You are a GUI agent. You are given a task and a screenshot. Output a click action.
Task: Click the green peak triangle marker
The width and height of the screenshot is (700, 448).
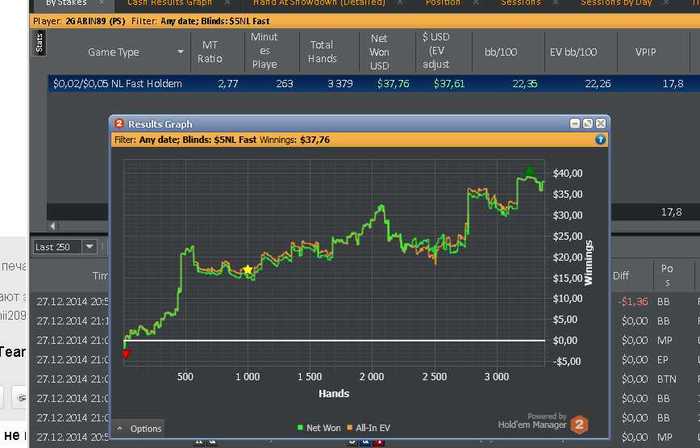529,171
